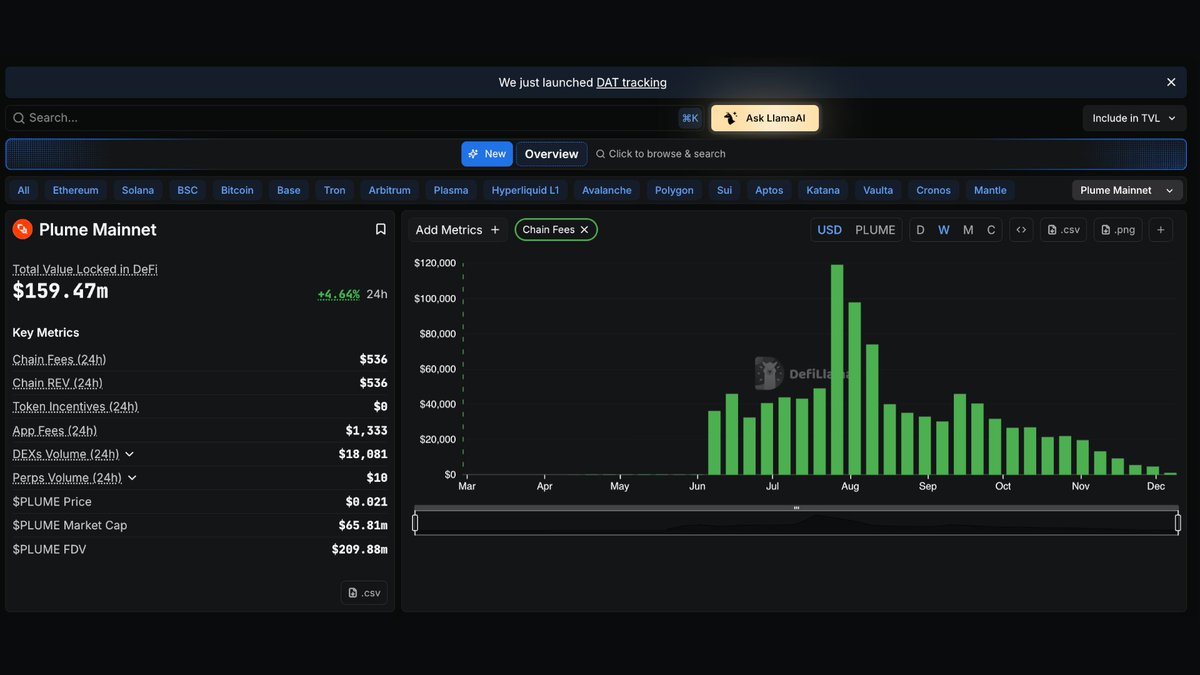Open the DAT tracking announcement link

tap(631, 82)
